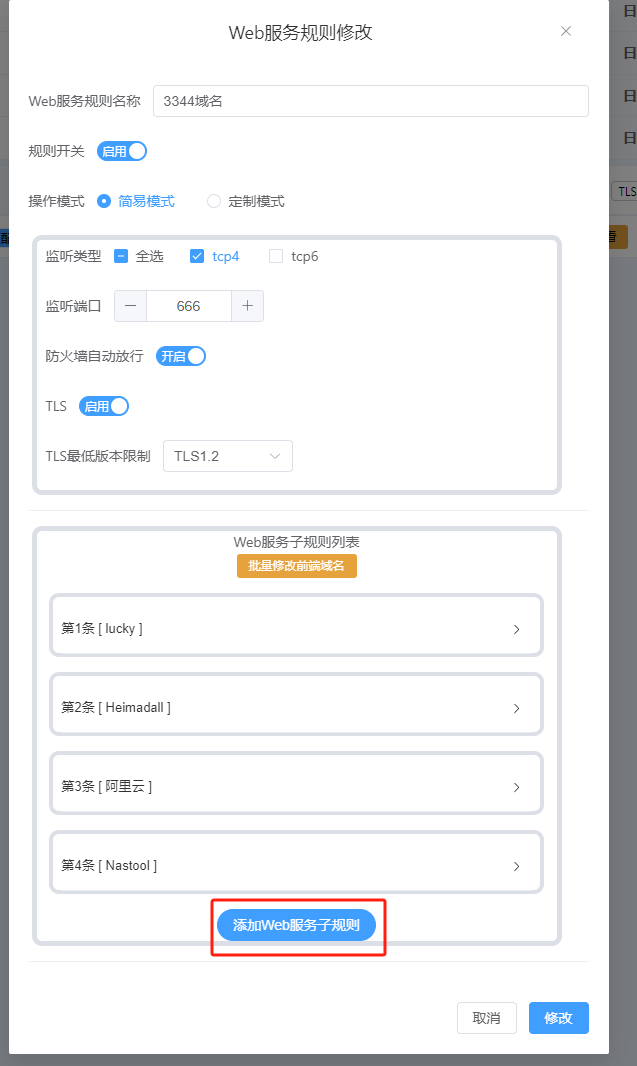Expand the 第2条 Heimadall sub-rule chevron
Image resolution: width=637 pixels, height=1066 pixels.
(x=516, y=708)
